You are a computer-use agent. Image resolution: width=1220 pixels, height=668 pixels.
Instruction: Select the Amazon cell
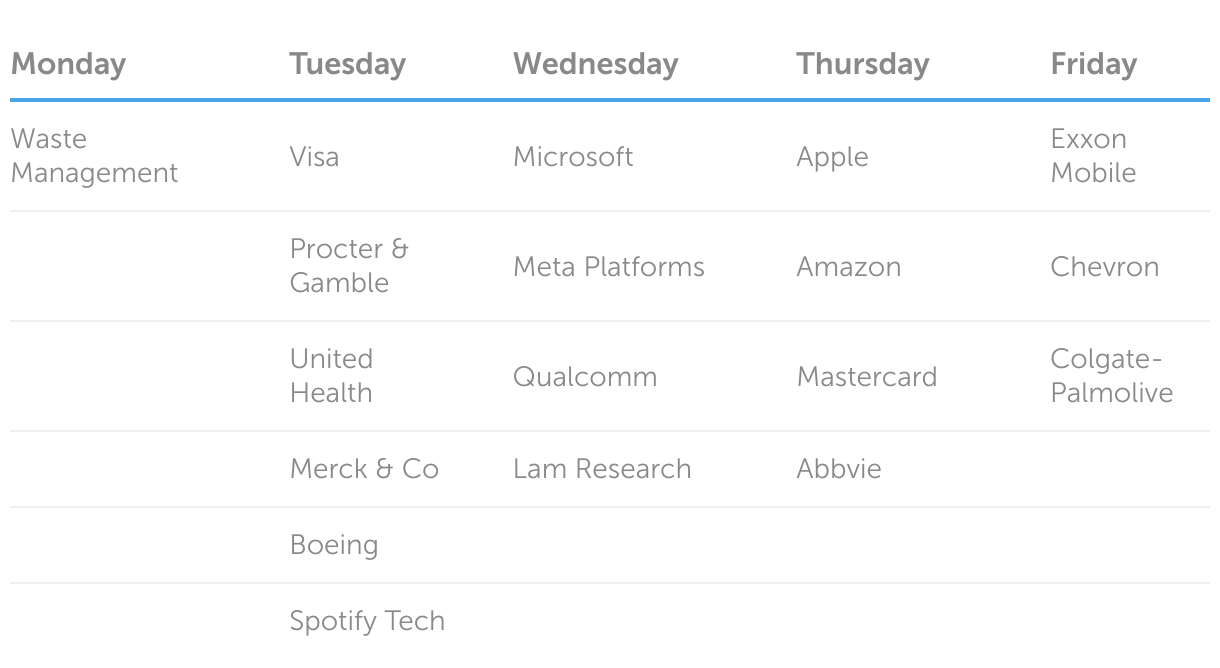pyautogui.click(x=848, y=267)
